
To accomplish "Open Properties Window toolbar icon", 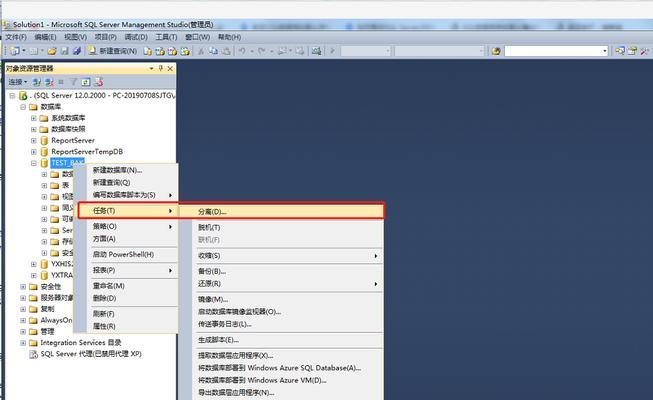I will (x=632, y=51).
